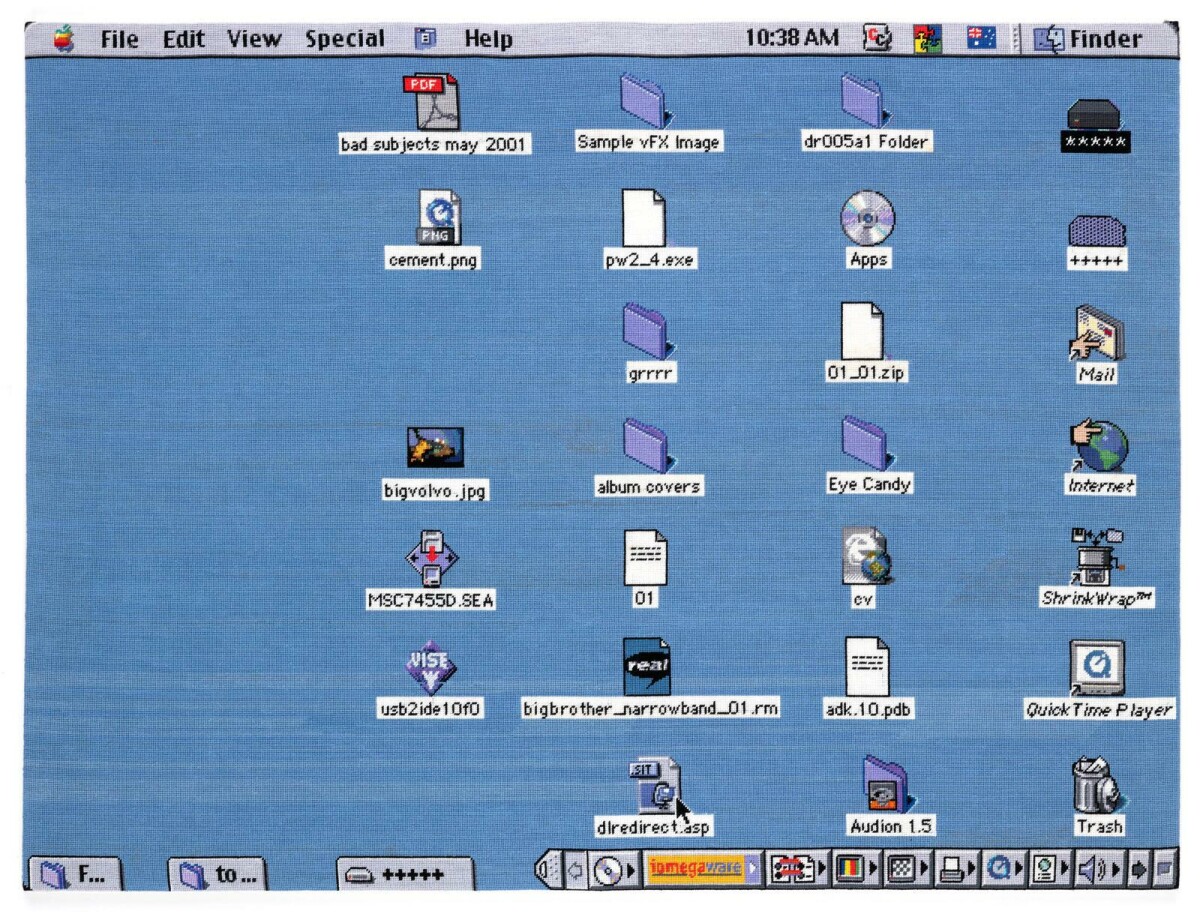Collapse the Control Strip using its left end tab
The height and width of the screenshot is (917, 1200).
click(x=547, y=870)
